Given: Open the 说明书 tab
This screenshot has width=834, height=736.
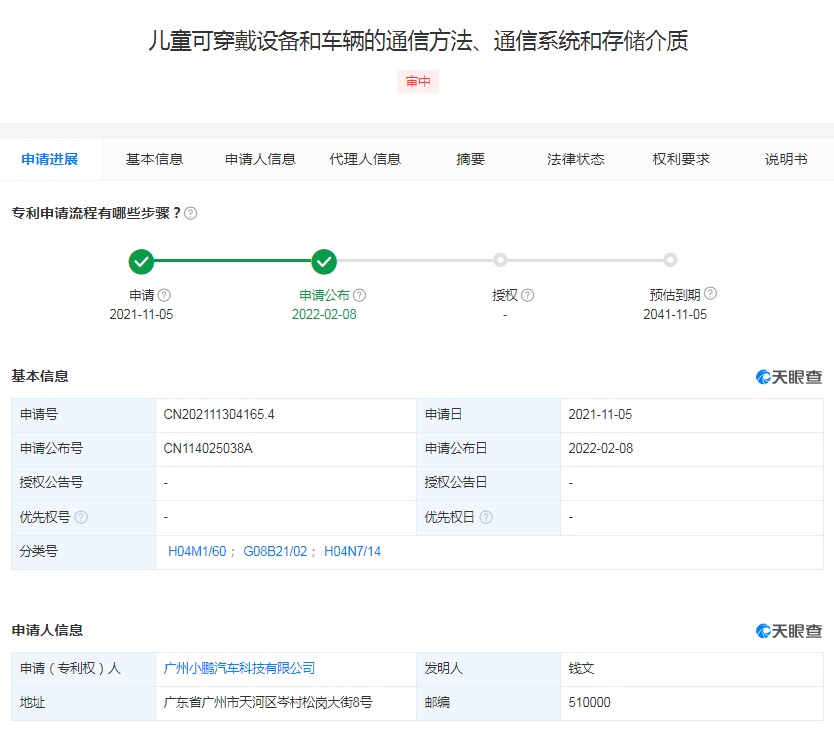Looking at the screenshot, I should (786, 159).
